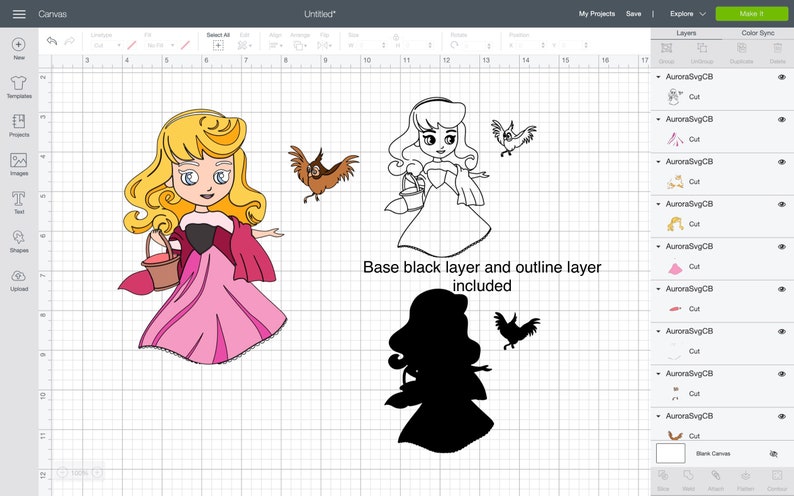Click the brown wings layer thumbnail
The width and height of the screenshot is (794, 496).
point(674,435)
